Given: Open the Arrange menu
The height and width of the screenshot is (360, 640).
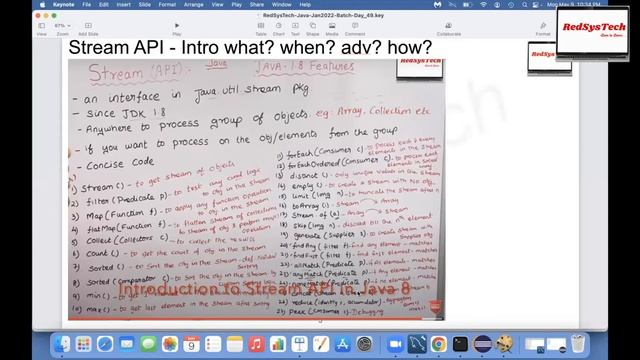Looking at the screenshot, I should tap(193, 4).
